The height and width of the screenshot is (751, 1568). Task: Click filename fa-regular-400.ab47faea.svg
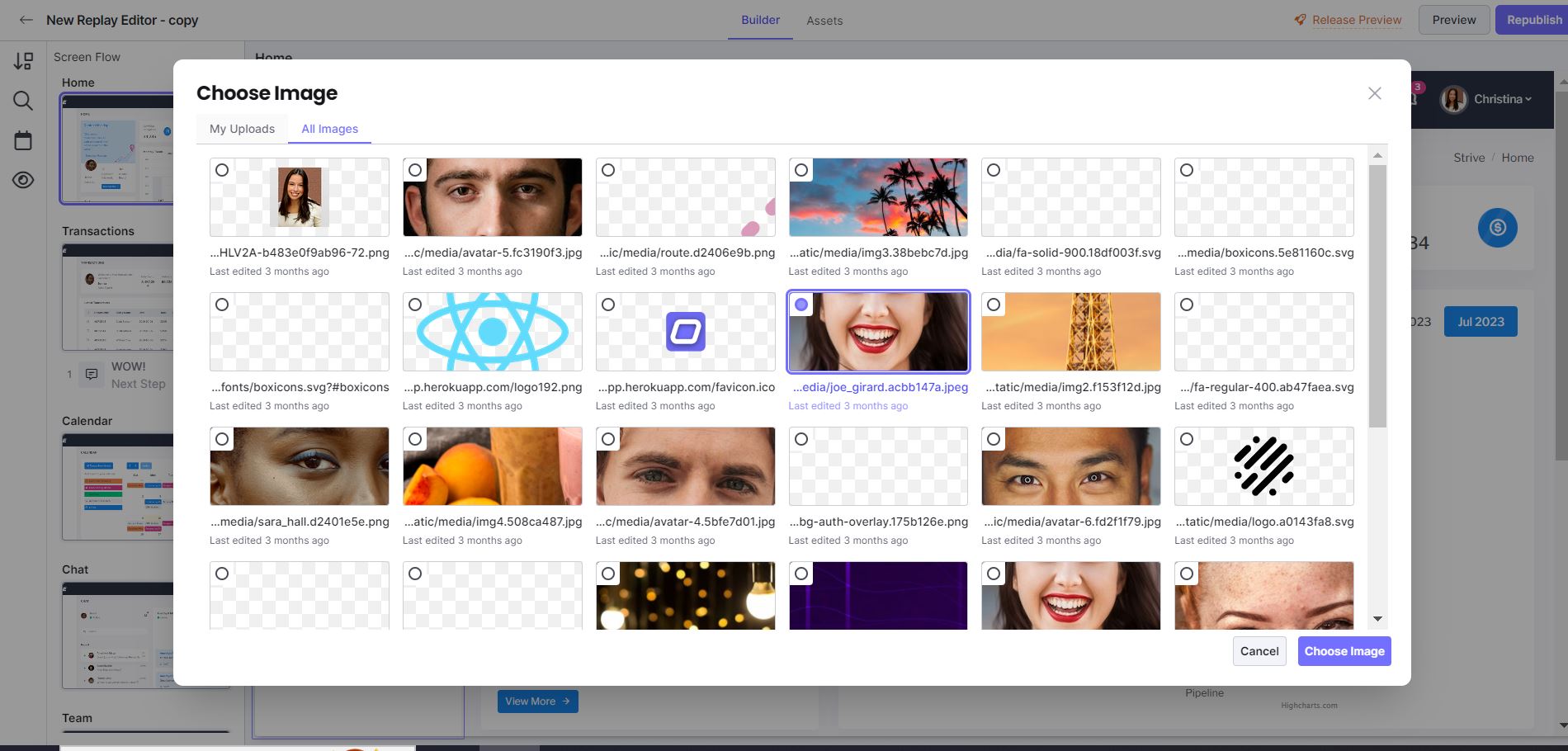pos(1267,387)
